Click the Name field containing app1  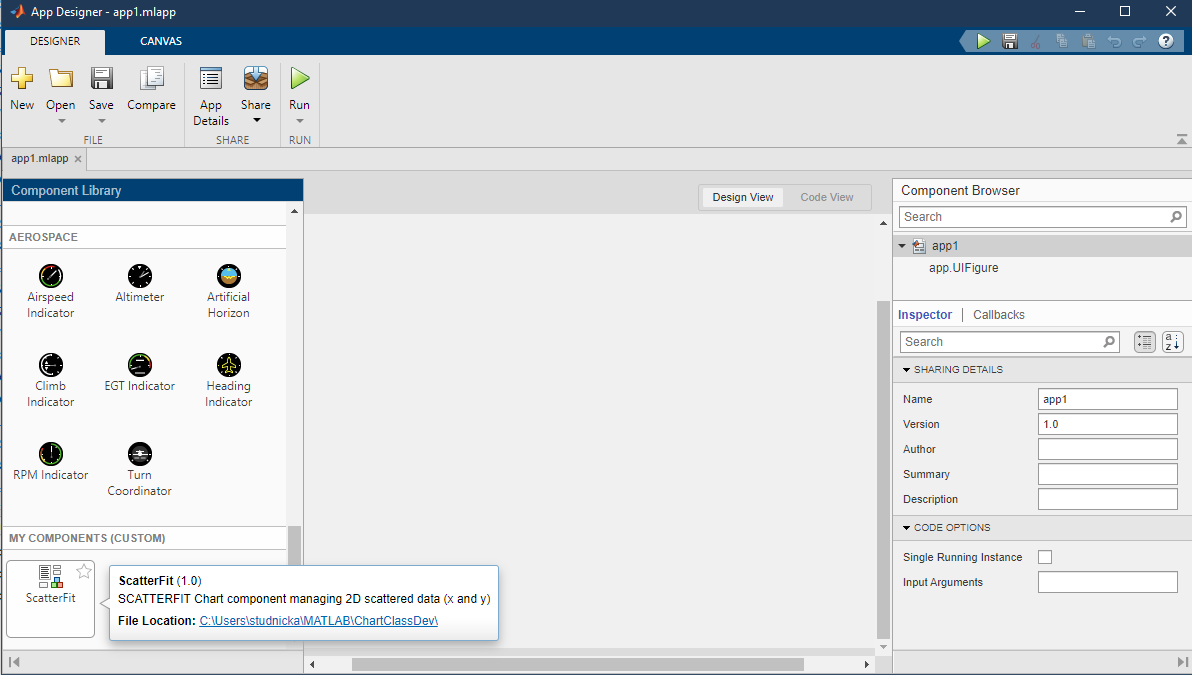click(1108, 399)
